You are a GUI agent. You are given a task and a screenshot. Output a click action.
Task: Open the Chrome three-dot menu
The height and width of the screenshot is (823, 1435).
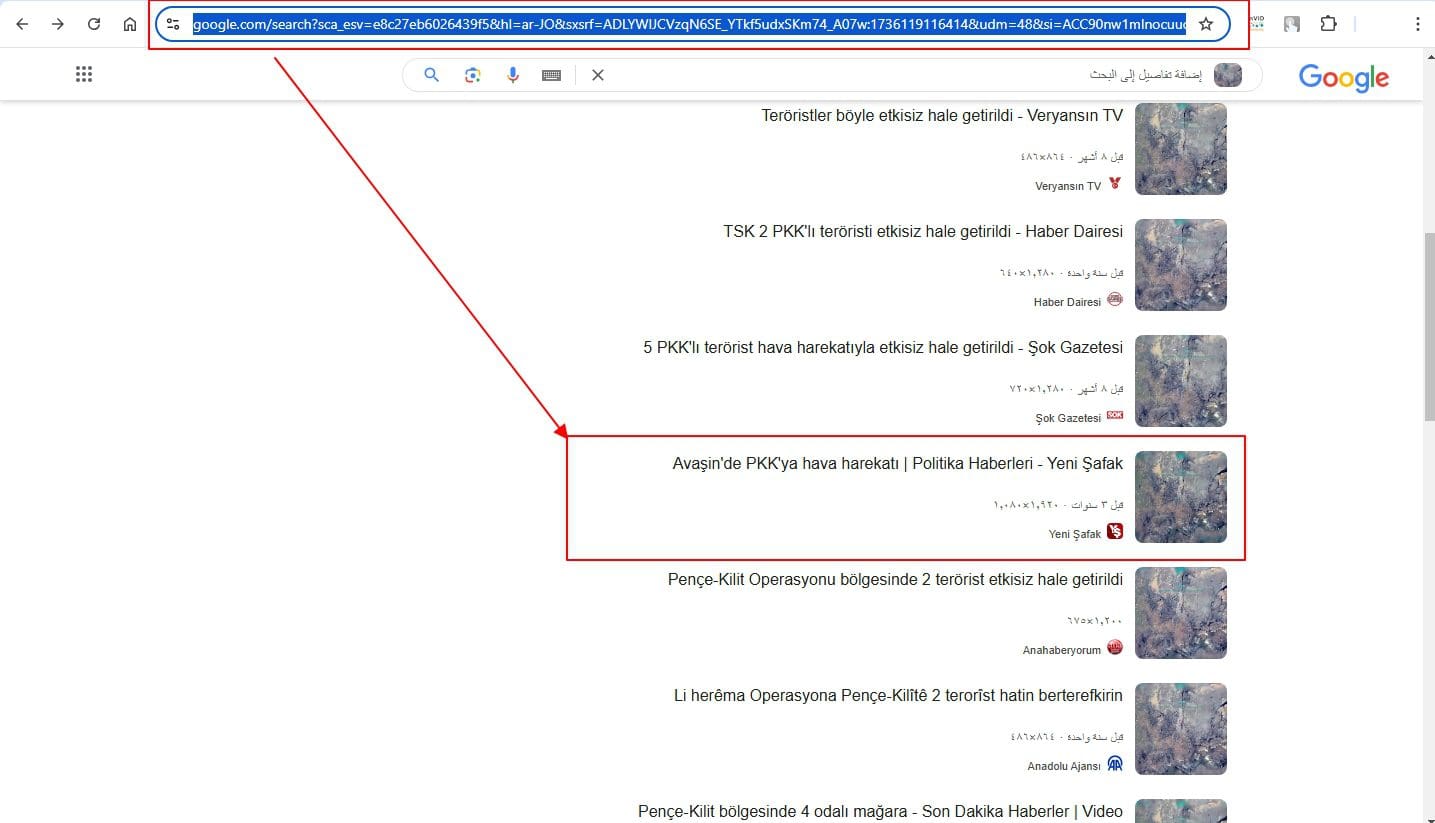click(x=1417, y=24)
